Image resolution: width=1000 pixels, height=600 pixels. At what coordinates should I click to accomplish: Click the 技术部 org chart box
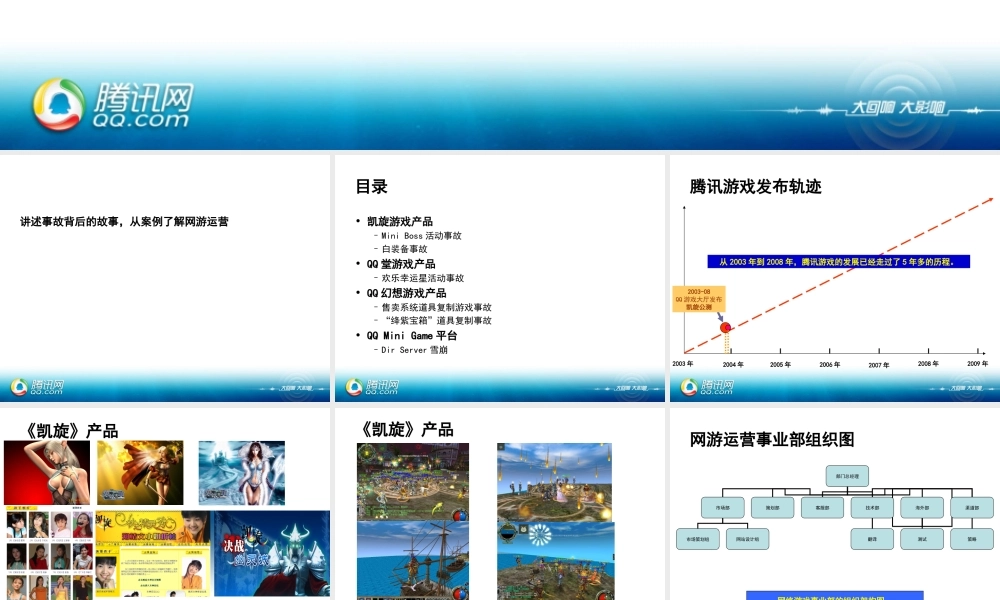tap(872, 508)
